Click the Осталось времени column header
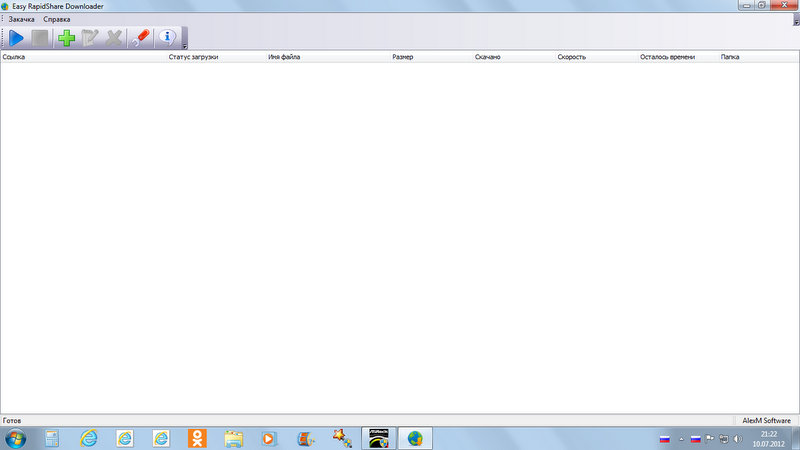The width and height of the screenshot is (800, 450). click(679, 57)
